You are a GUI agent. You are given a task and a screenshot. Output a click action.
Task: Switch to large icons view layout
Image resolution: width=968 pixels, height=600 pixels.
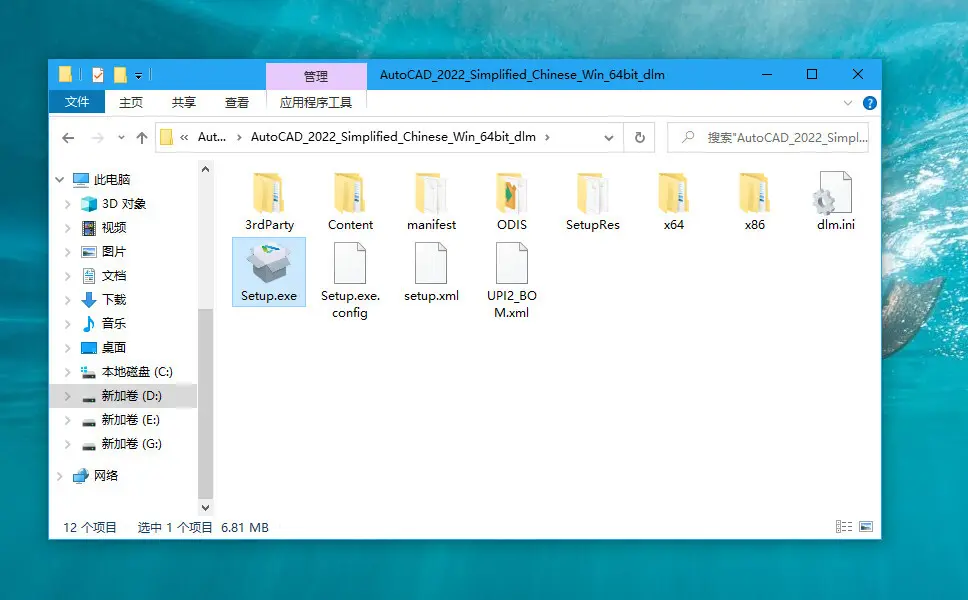(866, 527)
